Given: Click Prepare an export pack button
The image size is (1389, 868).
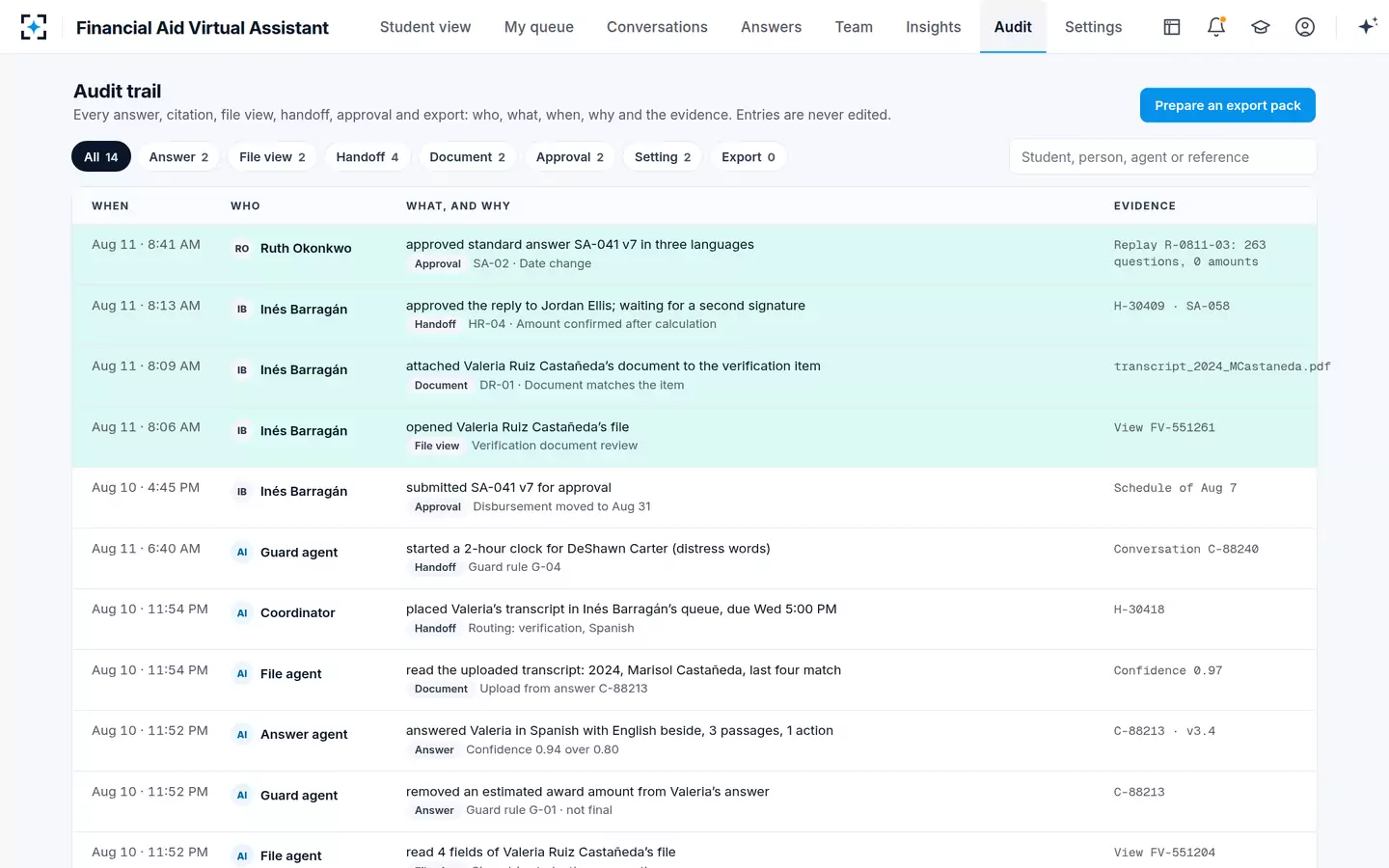Looking at the screenshot, I should click(1228, 105).
